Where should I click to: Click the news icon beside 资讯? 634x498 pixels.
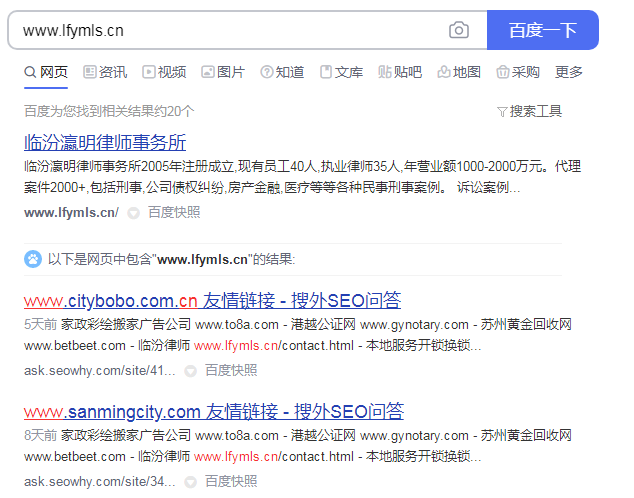pos(89,72)
